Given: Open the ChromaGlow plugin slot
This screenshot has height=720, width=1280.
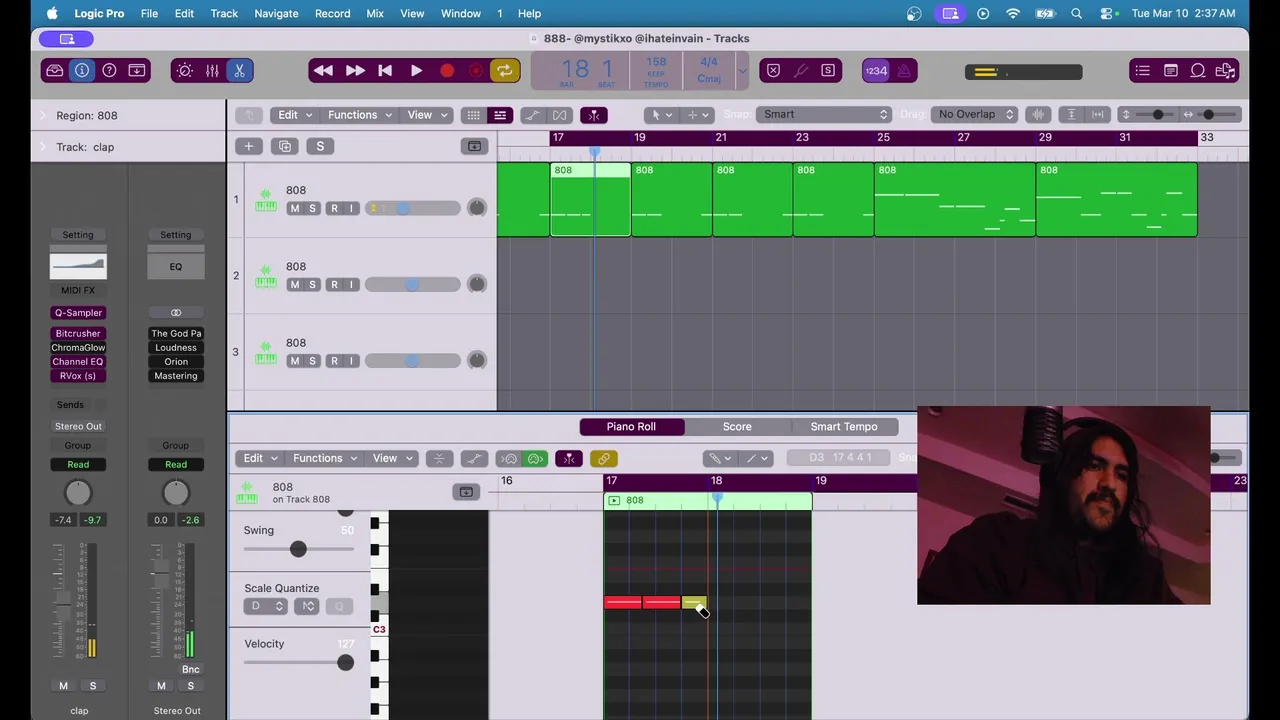Looking at the screenshot, I should point(78,348).
